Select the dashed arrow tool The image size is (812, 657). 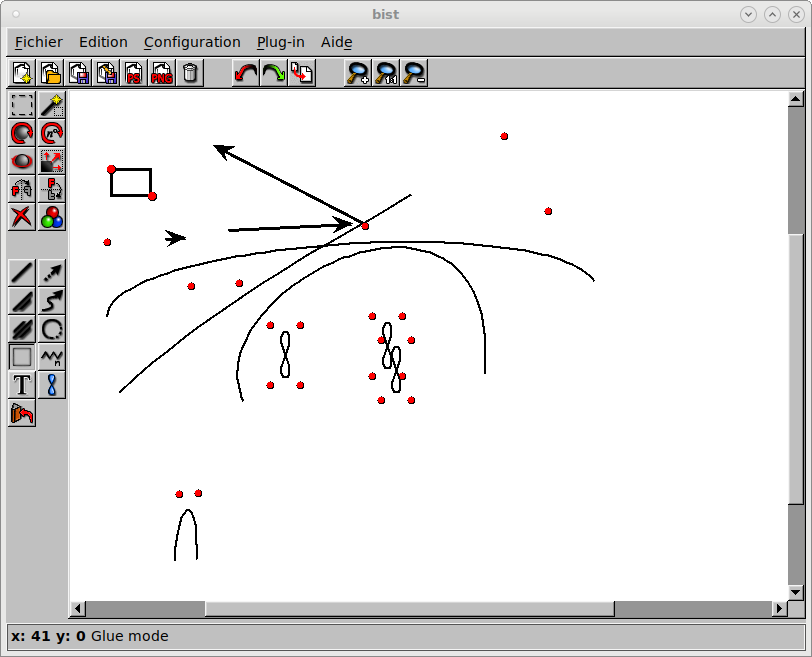click(52, 273)
